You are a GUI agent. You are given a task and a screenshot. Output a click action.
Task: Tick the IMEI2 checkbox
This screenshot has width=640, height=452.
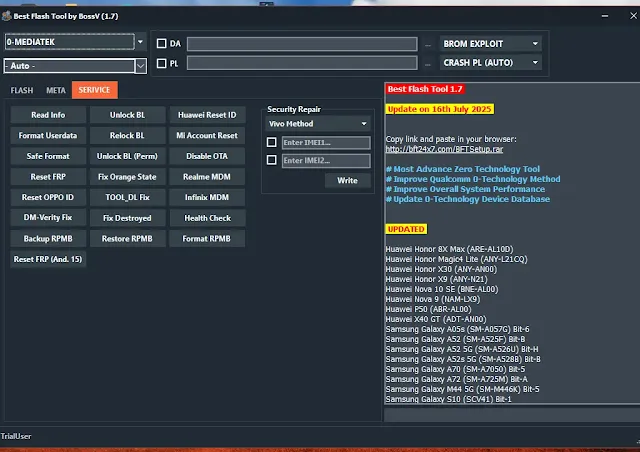pyautogui.click(x=271, y=160)
